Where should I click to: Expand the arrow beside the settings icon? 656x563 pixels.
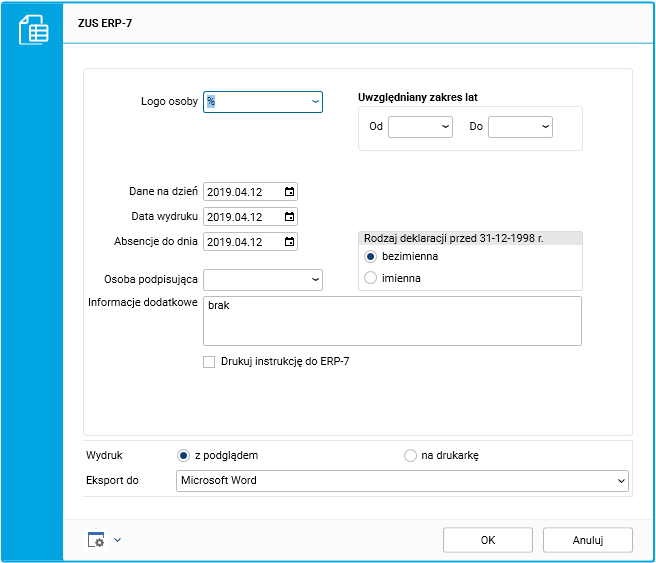point(118,540)
